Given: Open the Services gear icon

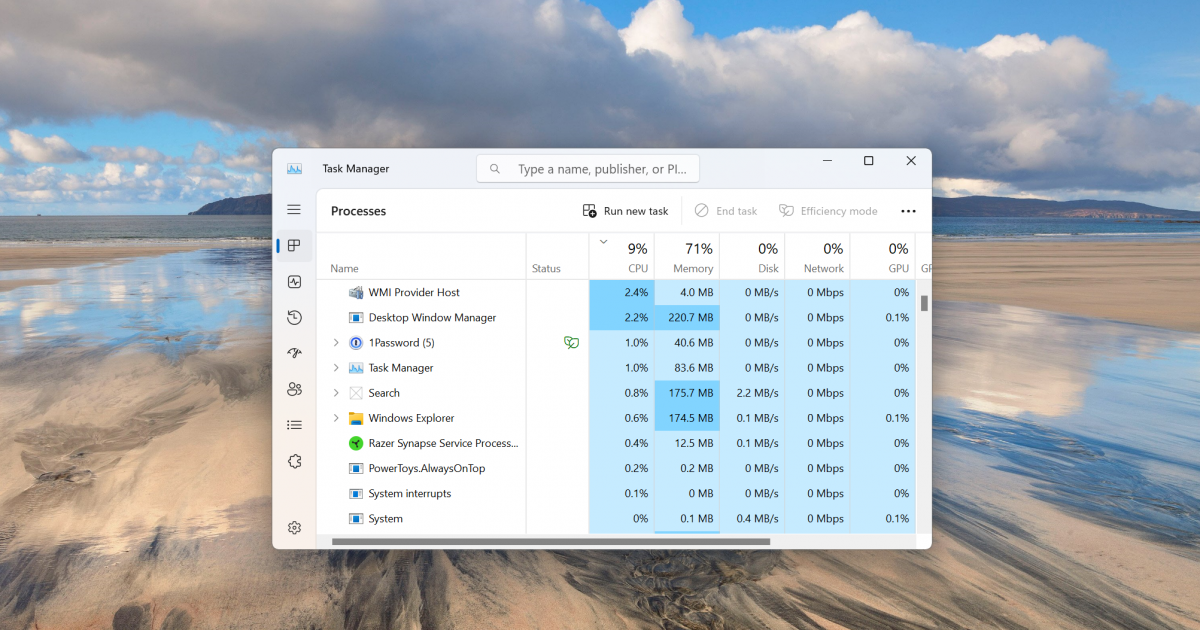Looking at the screenshot, I should click(293, 460).
